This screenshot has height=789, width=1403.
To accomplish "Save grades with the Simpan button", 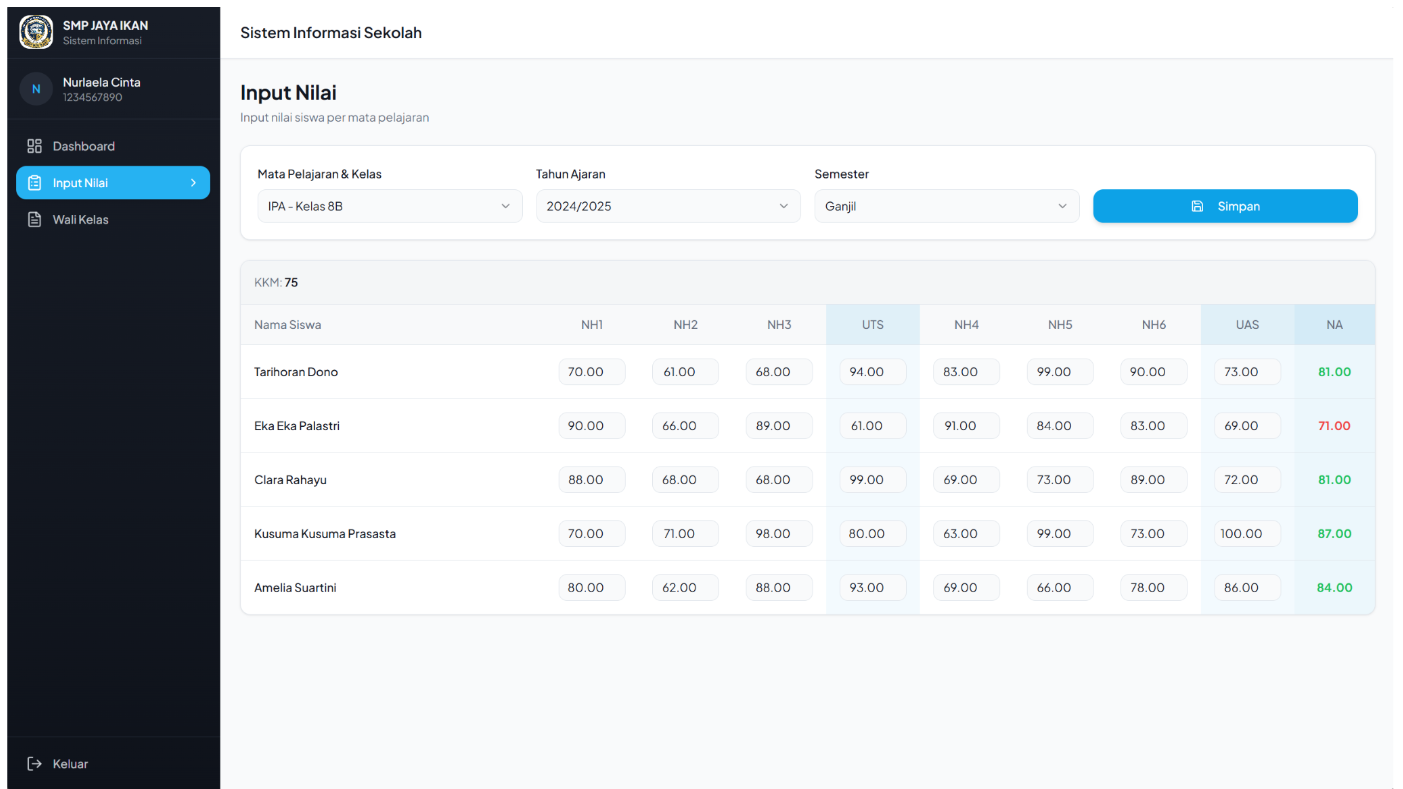I will (1225, 206).
